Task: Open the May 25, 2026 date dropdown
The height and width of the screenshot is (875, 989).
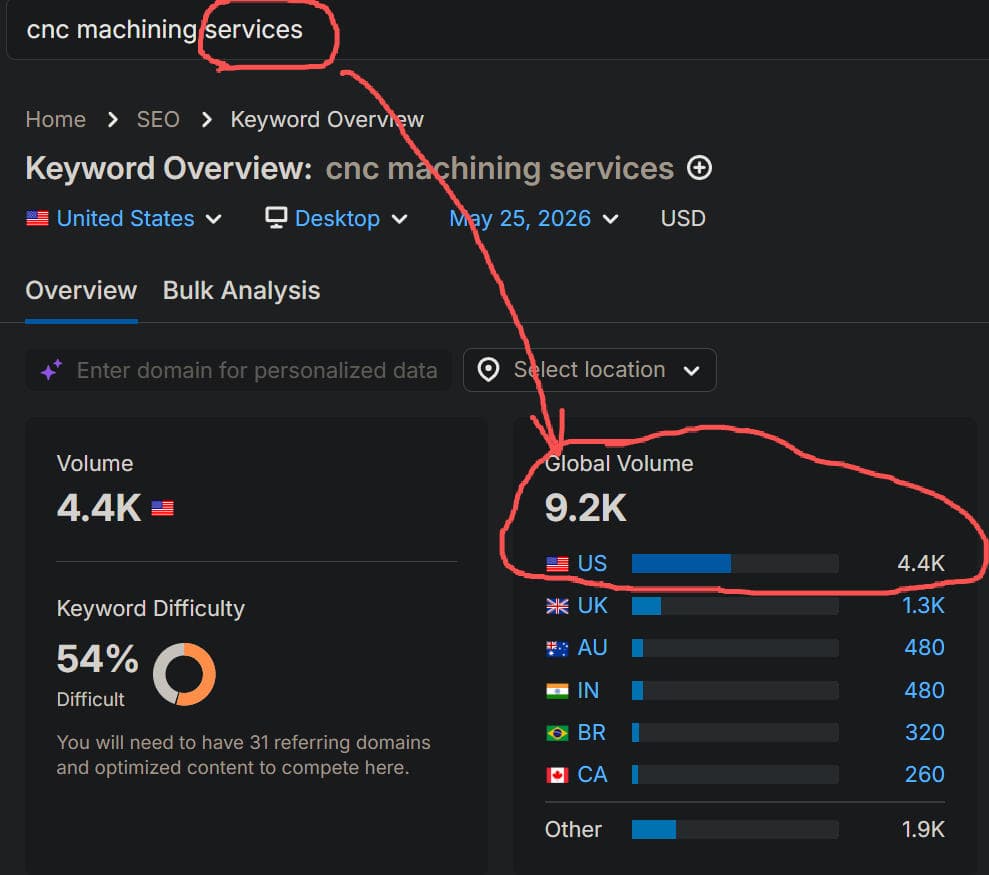Action: tap(534, 218)
